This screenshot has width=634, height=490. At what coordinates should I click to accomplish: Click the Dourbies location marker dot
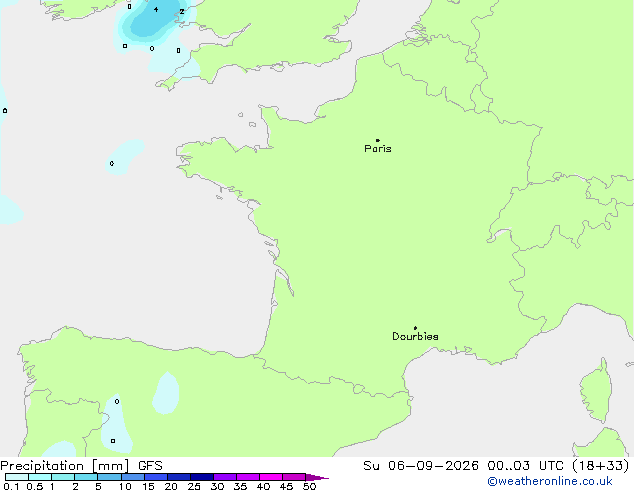[415, 328]
